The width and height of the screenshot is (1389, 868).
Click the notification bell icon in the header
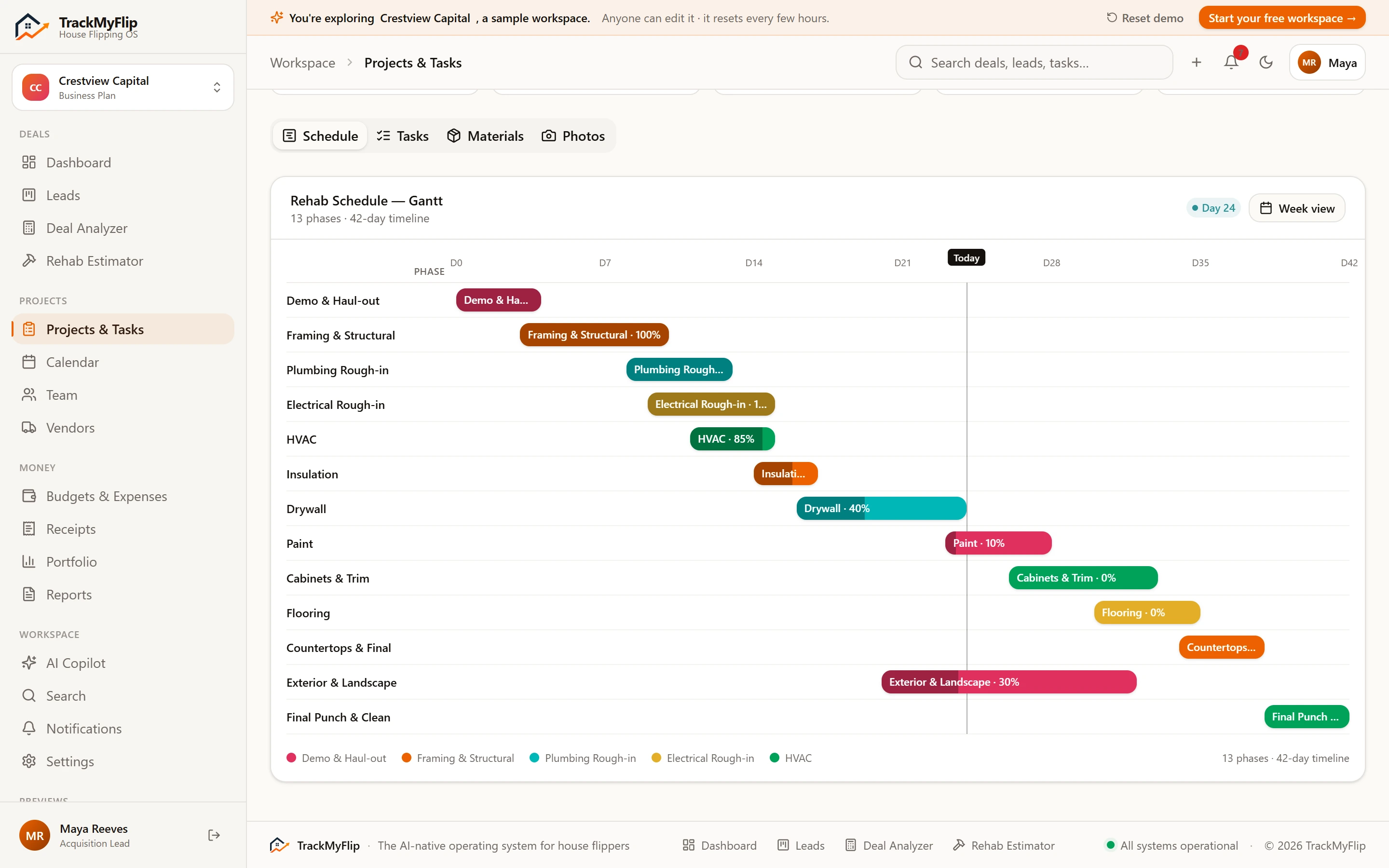[1231, 62]
